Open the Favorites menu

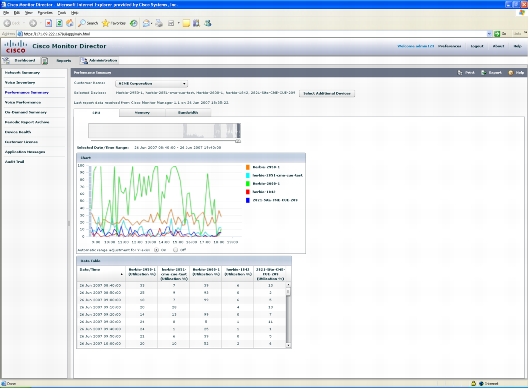(45, 13)
